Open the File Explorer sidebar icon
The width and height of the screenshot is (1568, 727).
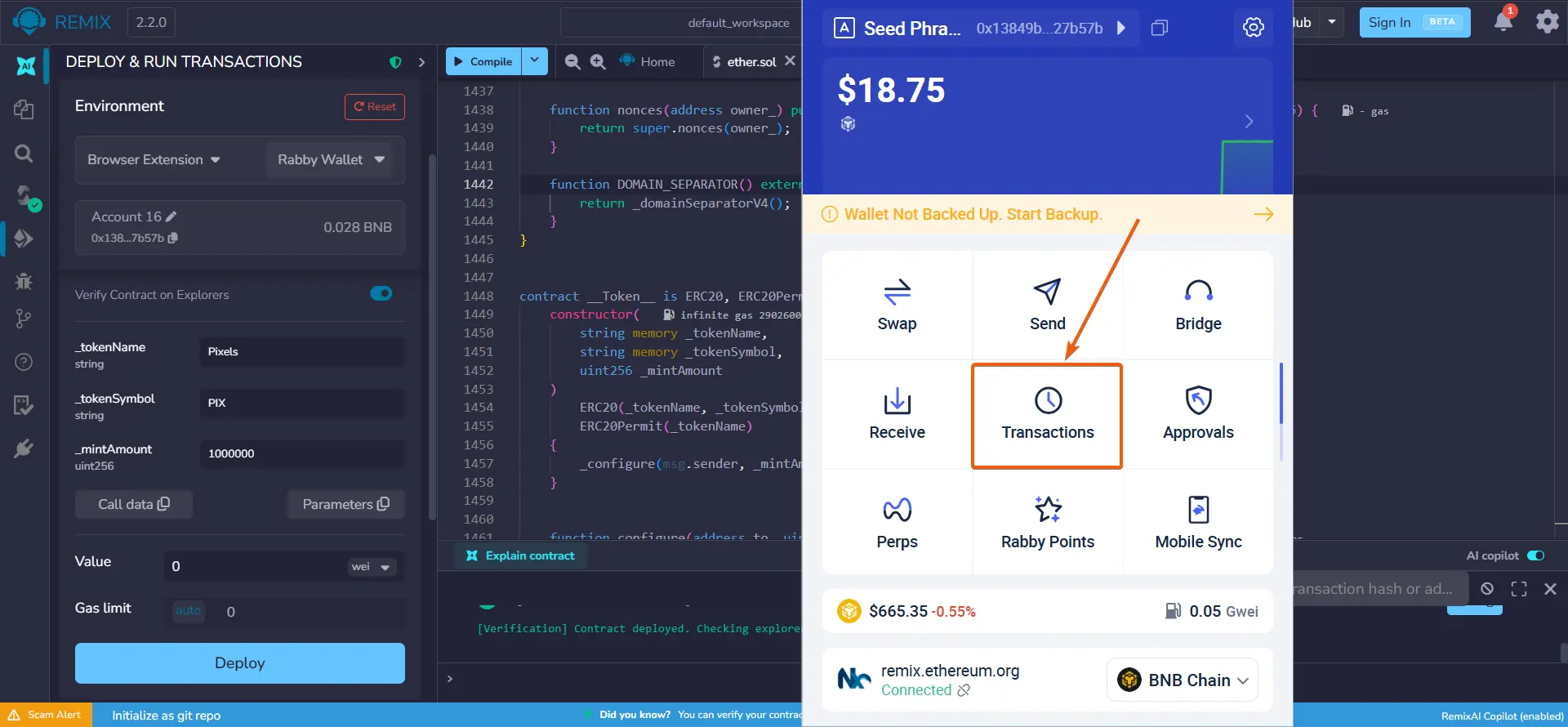(24, 109)
